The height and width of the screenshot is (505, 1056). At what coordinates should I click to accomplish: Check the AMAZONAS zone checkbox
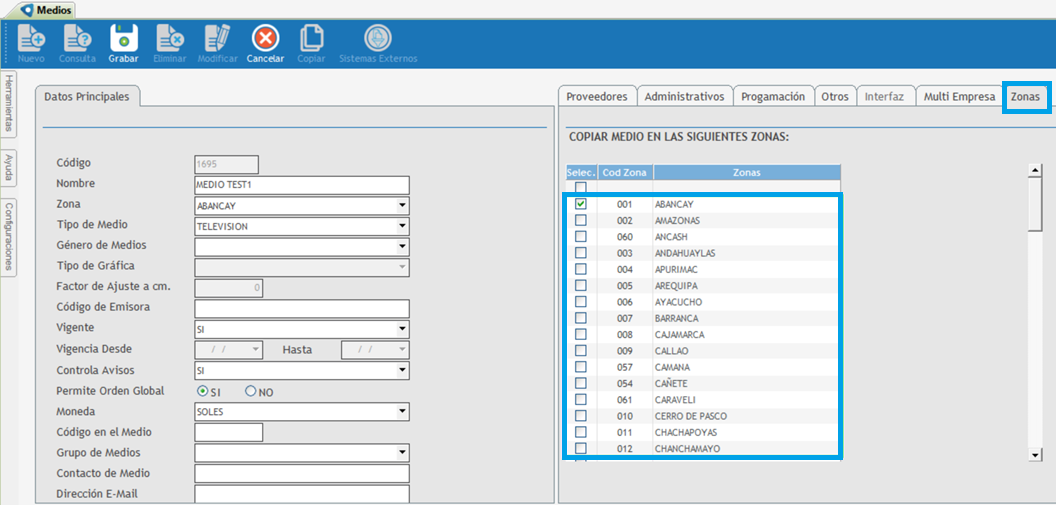pos(580,220)
